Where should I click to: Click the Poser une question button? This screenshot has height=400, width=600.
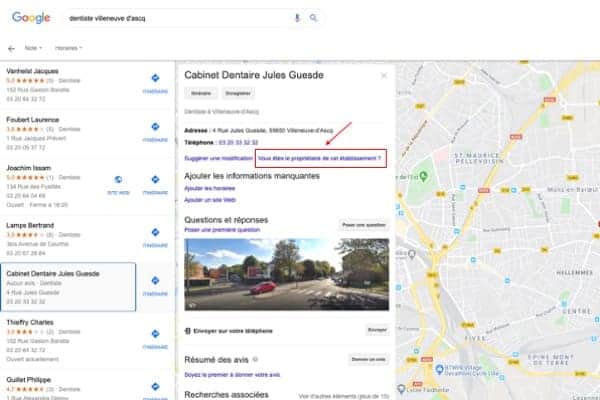pos(364,225)
